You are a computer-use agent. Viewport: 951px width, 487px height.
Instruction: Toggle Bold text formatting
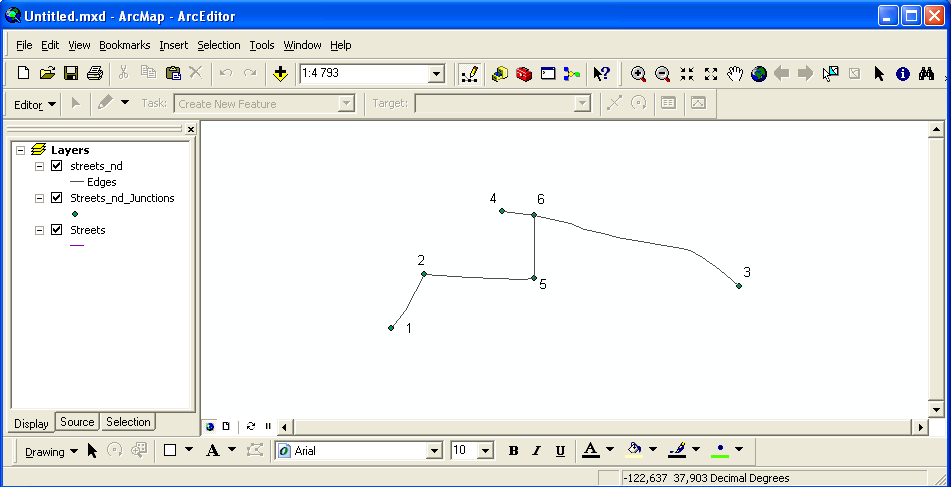[x=514, y=451]
